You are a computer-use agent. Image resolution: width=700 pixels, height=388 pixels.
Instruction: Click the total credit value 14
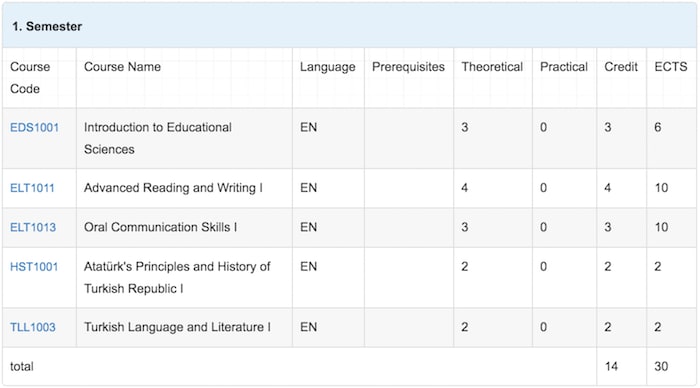point(611,367)
